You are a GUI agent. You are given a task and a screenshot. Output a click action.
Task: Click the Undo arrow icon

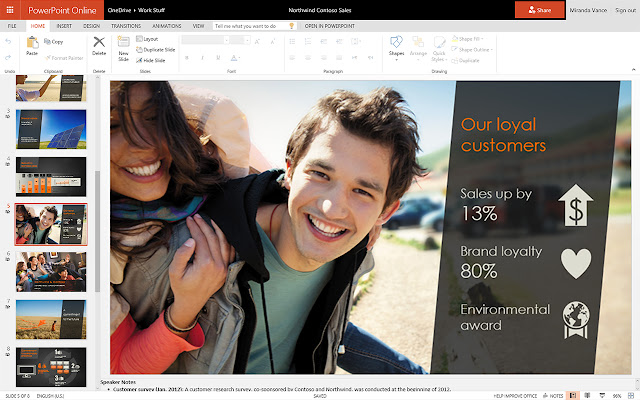[9, 42]
